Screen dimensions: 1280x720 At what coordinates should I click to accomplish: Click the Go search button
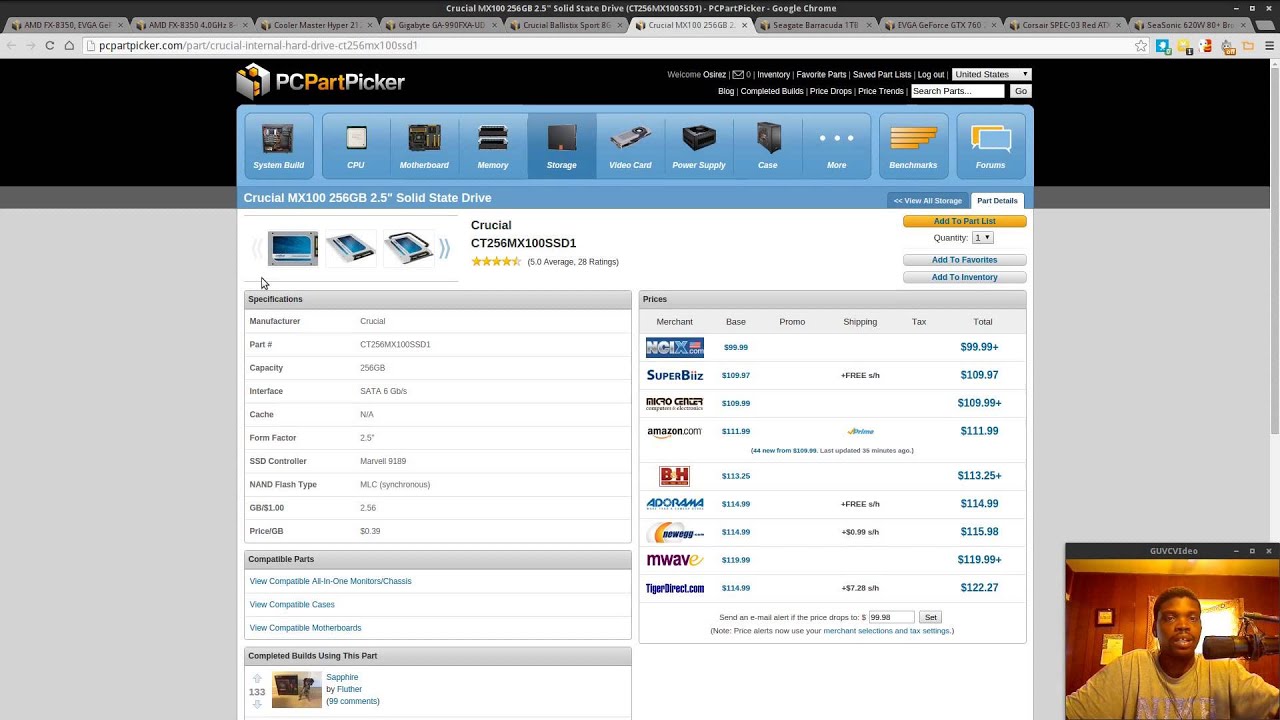point(1020,91)
